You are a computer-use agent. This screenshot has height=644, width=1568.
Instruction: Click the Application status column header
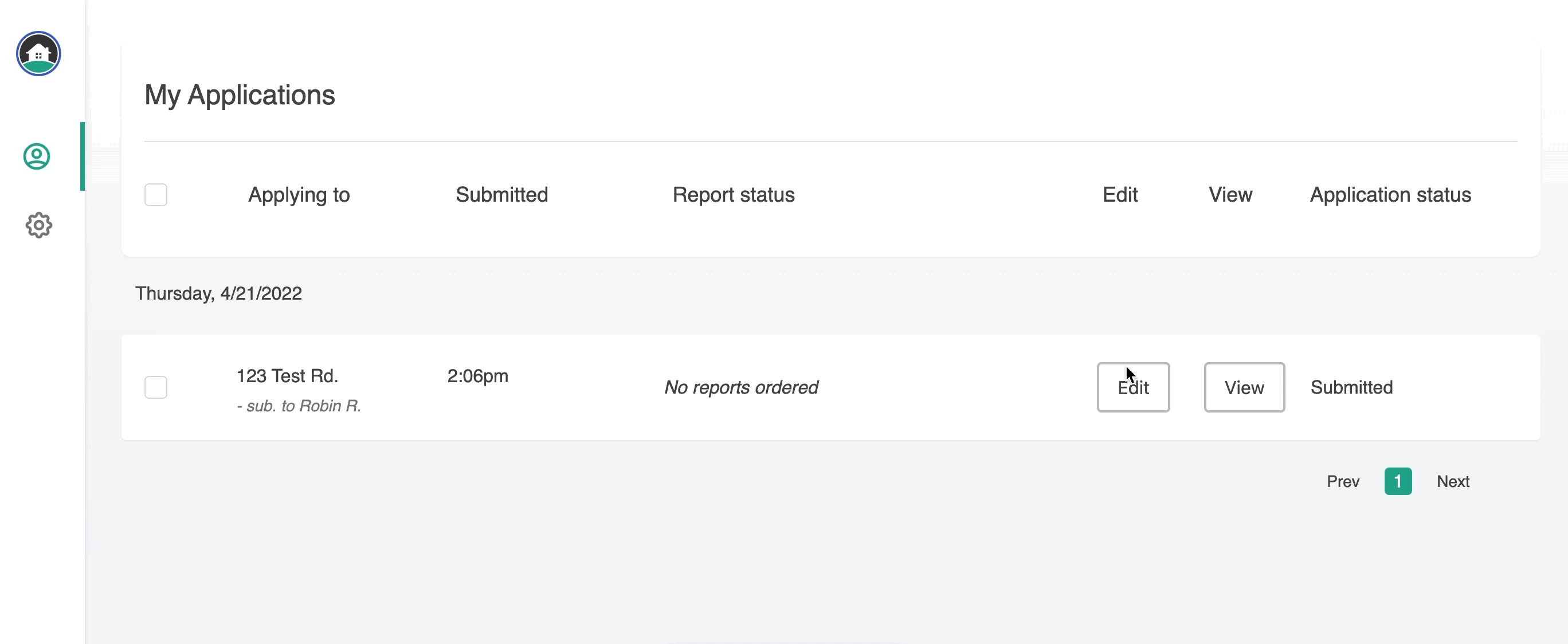(1390, 195)
